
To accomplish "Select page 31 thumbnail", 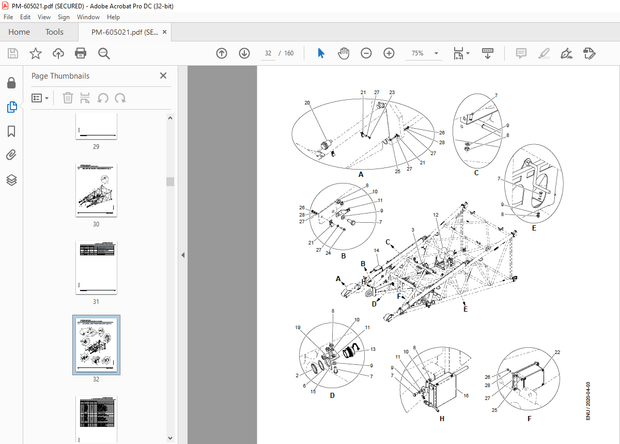I will tap(96, 268).
